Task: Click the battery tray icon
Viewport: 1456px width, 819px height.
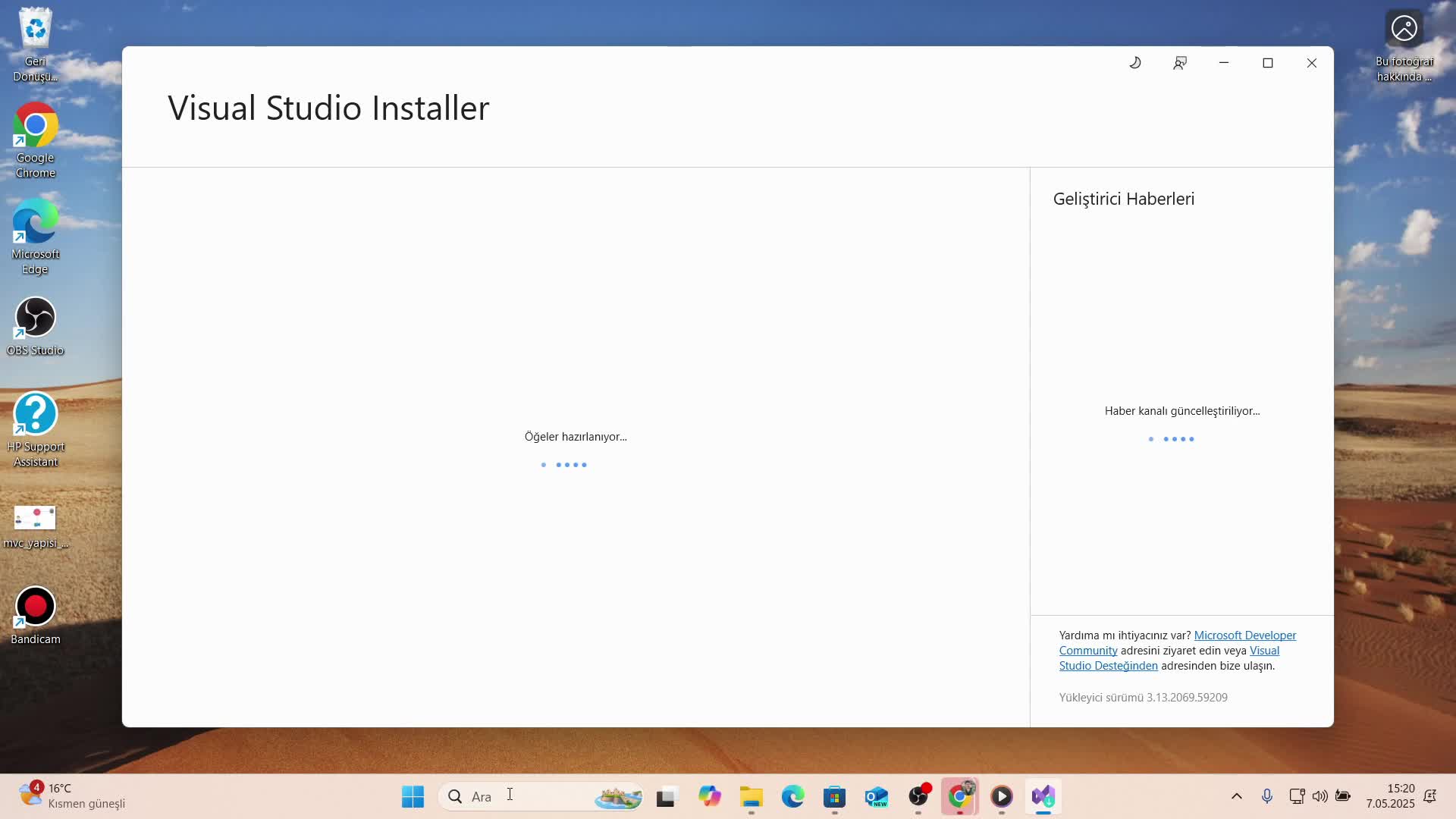Action: tap(1343, 796)
